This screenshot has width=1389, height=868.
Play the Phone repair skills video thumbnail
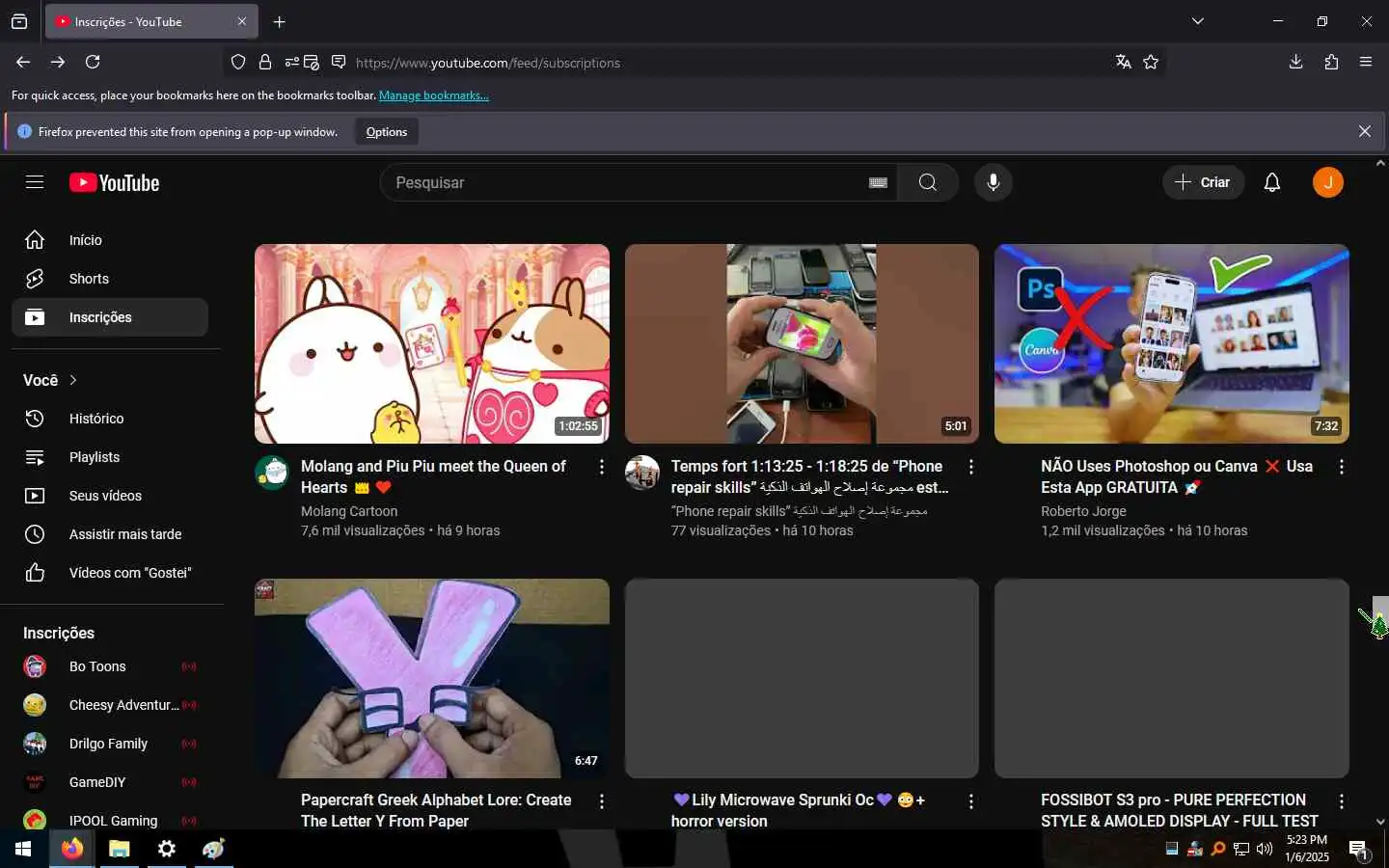coord(802,343)
